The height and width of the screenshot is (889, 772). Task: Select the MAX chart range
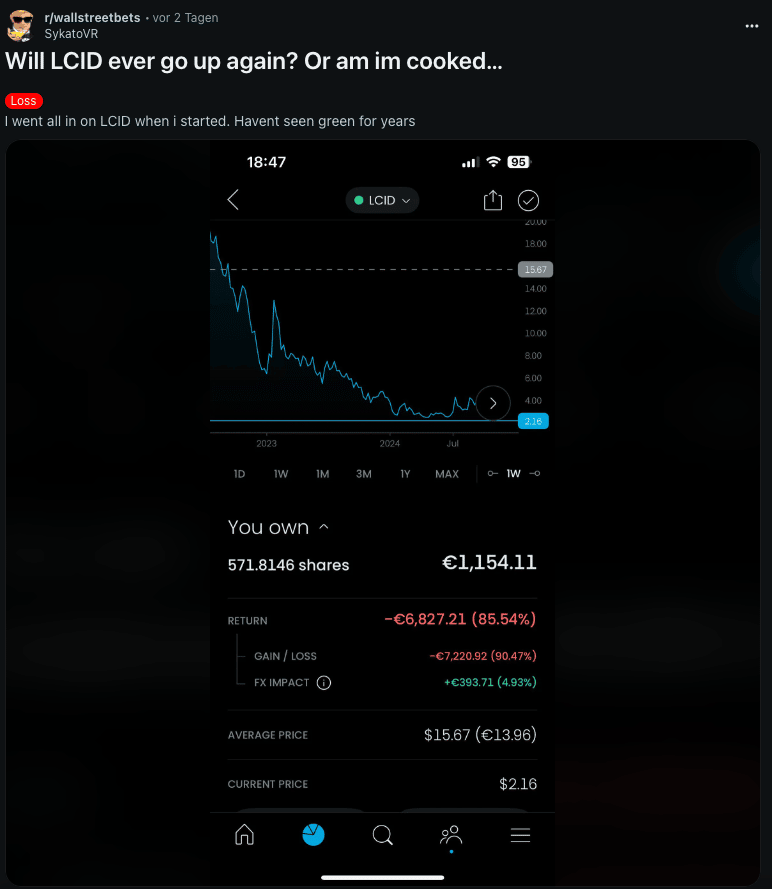[447, 474]
